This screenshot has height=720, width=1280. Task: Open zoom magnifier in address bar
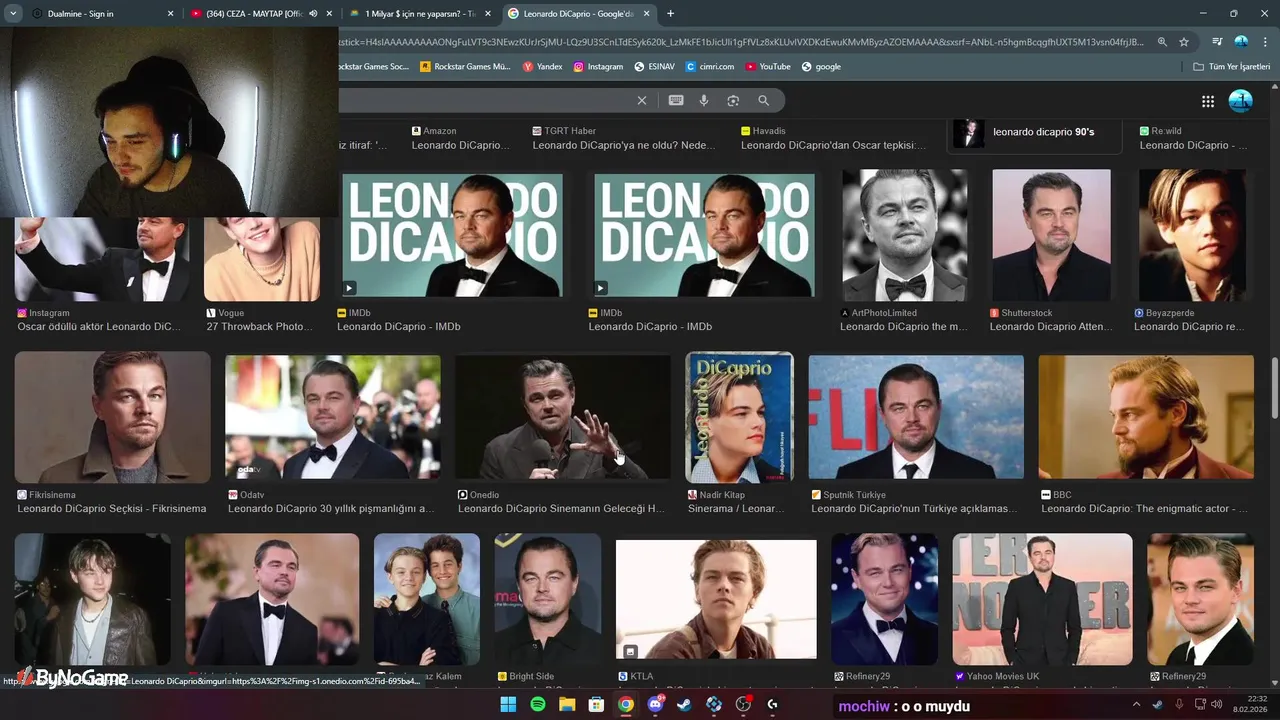pyautogui.click(x=1162, y=42)
